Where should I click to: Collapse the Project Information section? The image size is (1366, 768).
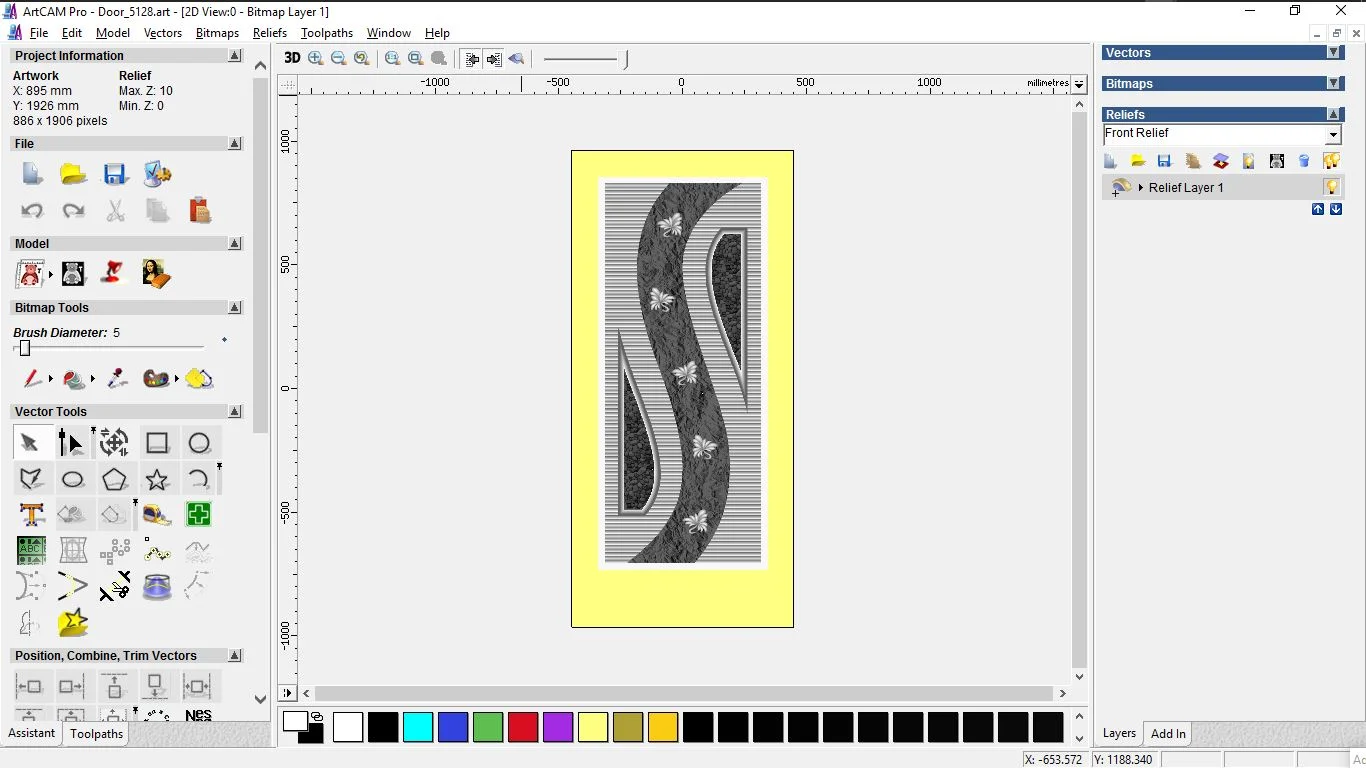point(235,56)
